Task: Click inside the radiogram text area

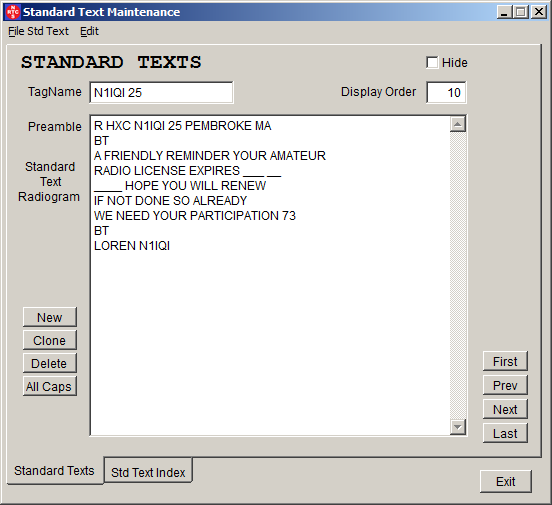Action: (270, 275)
